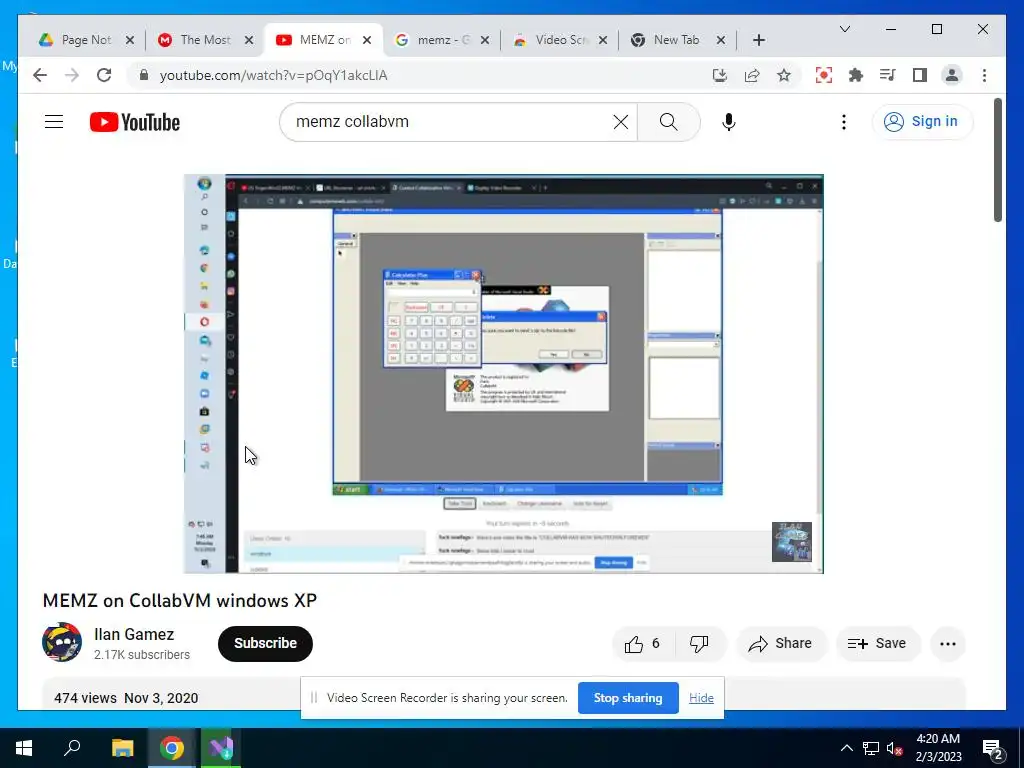Bookmark this tab with star

(784, 76)
